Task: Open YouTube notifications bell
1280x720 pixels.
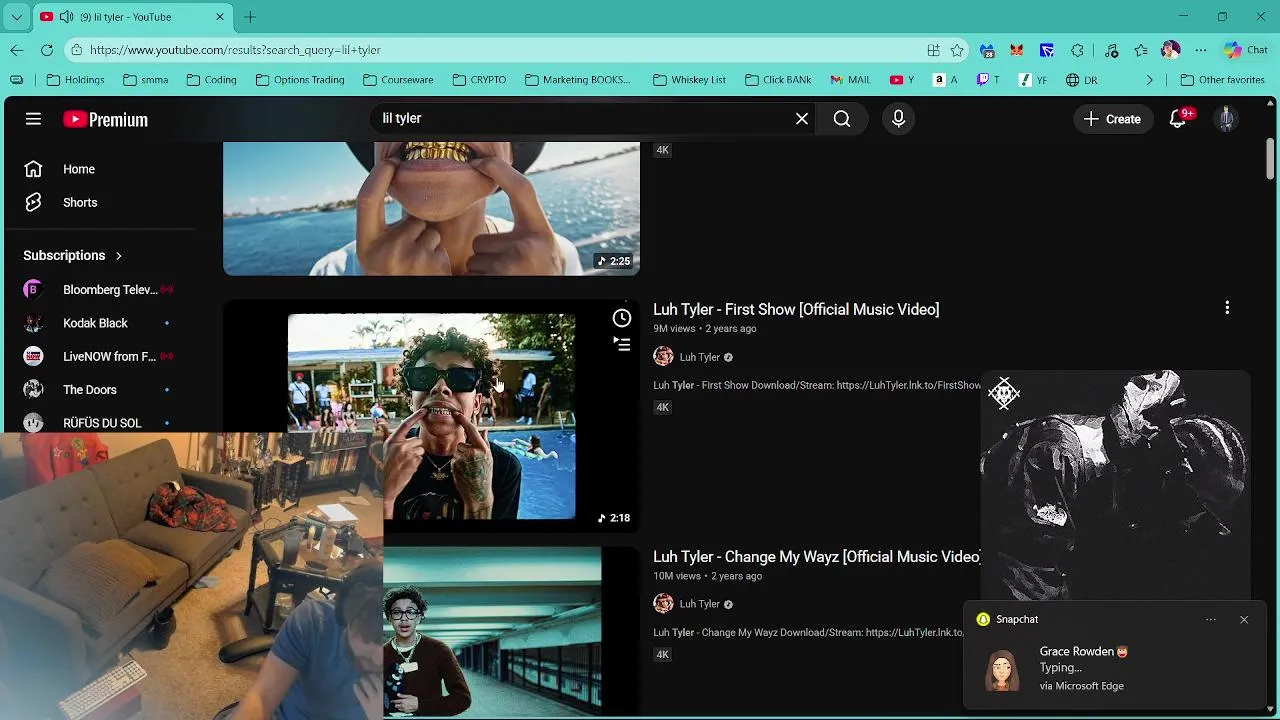Action: pos(1179,119)
